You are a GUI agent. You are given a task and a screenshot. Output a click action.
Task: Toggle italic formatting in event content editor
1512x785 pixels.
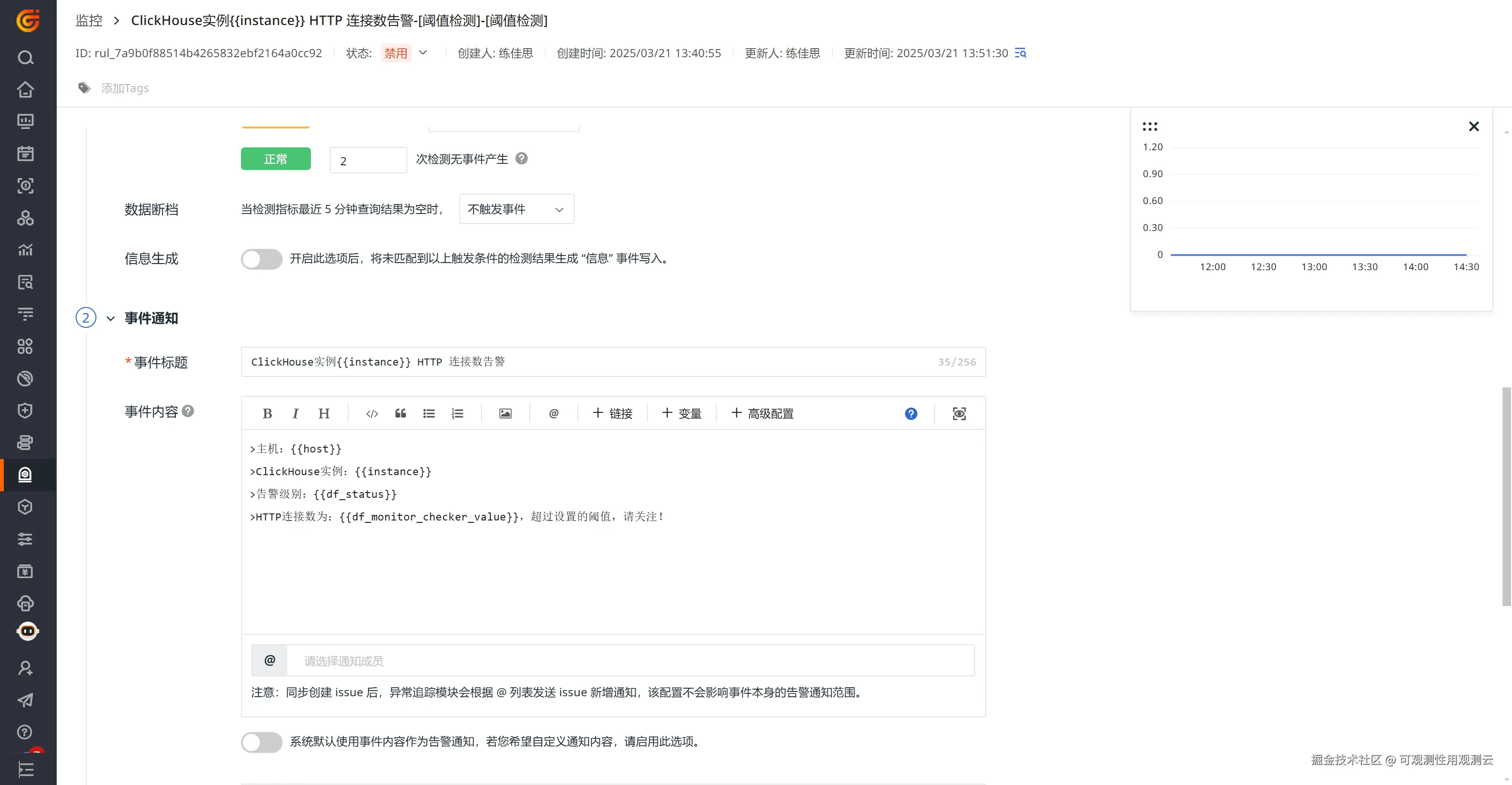point(295,414)
